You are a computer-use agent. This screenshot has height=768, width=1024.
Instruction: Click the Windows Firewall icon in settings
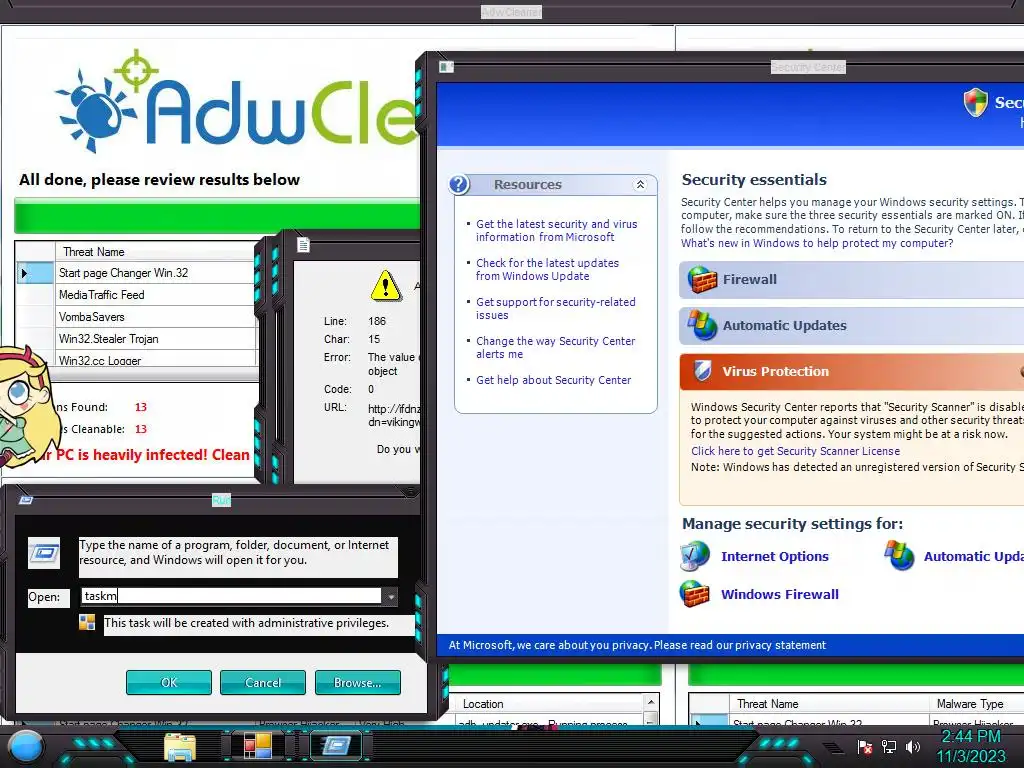[x=695, y=594]
